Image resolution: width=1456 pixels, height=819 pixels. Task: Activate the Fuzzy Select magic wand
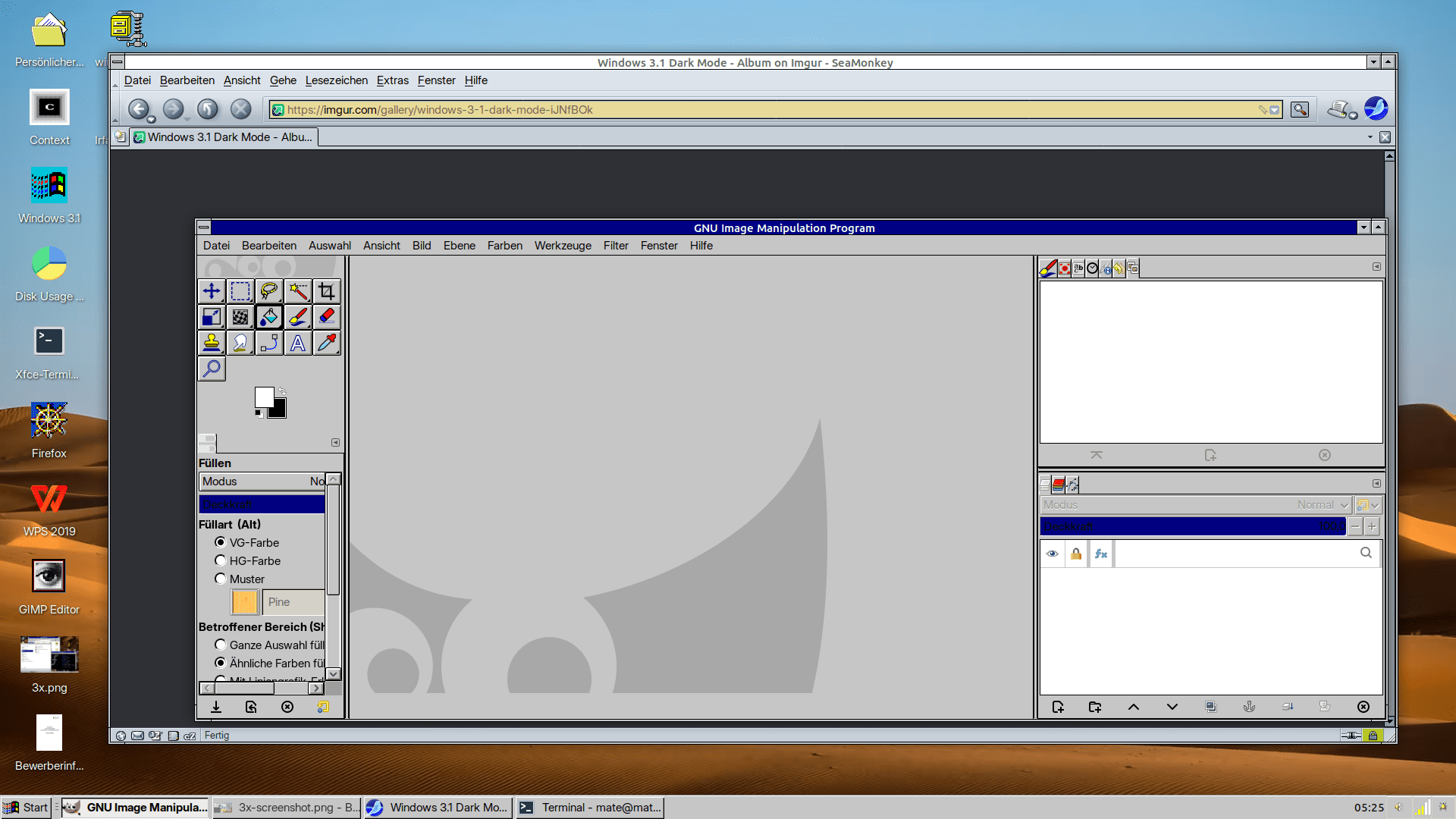click(x=298, y=291)
